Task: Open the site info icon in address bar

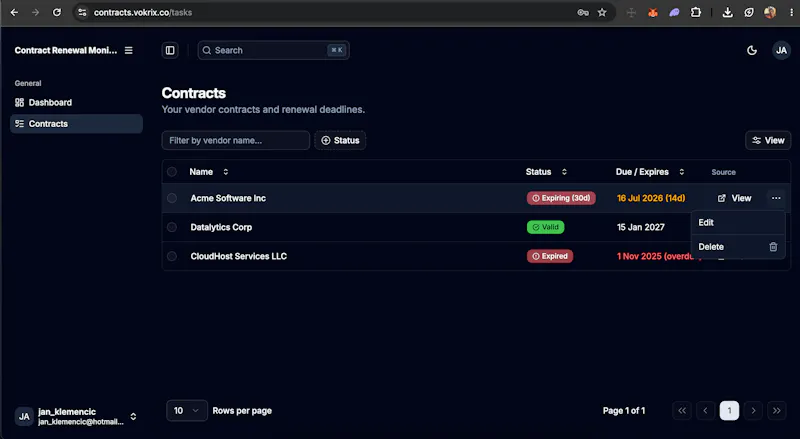Action: pyautogui.click(x=82, y=12)
